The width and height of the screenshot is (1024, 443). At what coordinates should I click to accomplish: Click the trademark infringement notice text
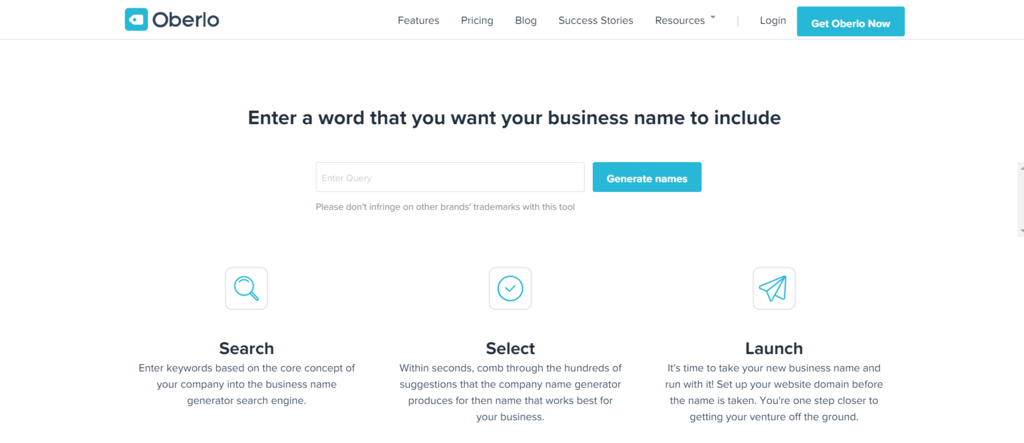pyautogui.click(x=445, y=207)
